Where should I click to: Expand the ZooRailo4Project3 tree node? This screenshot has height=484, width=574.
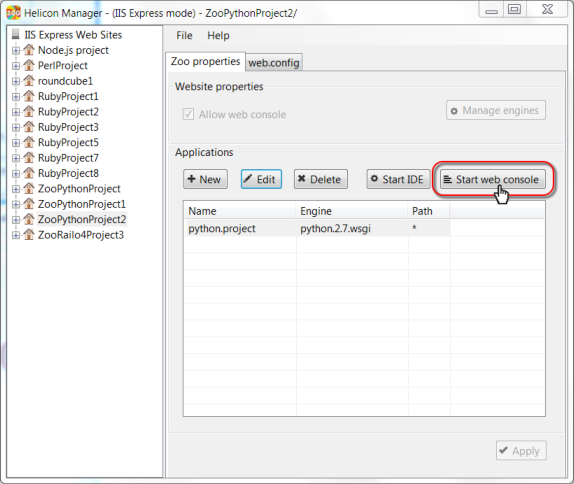tap(15, 235)
